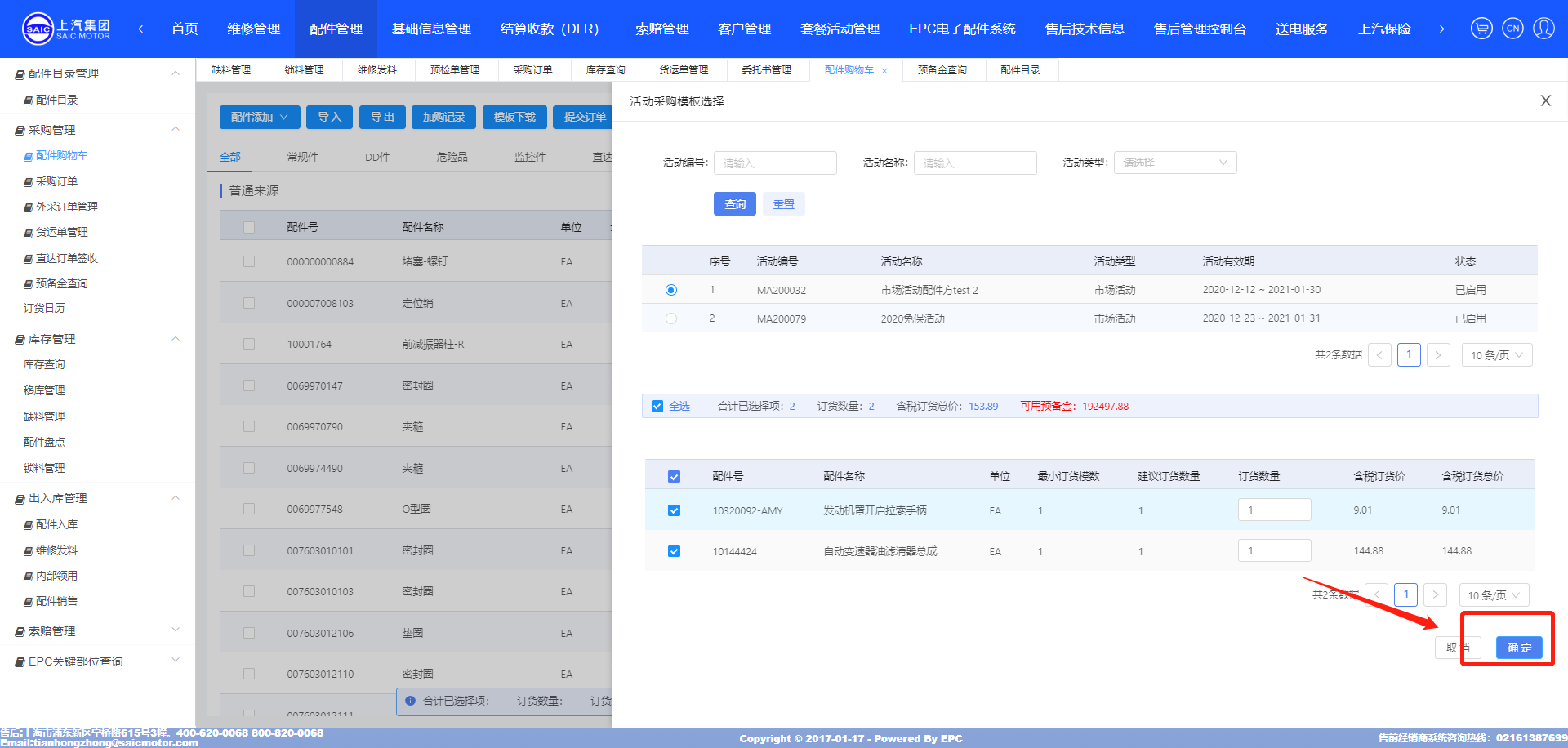
Task: Go to previous page in parts list
Action: pos(1376,594)
